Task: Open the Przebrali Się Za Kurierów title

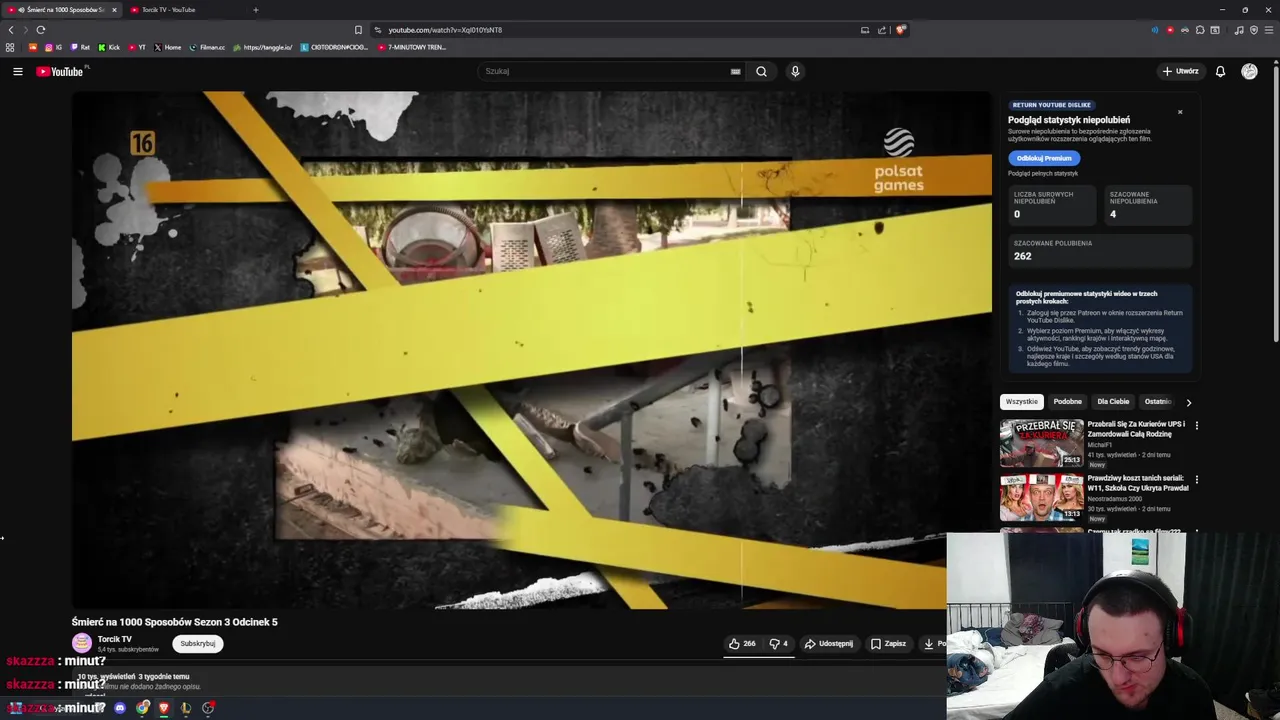Action: [x=1136, y=430]
